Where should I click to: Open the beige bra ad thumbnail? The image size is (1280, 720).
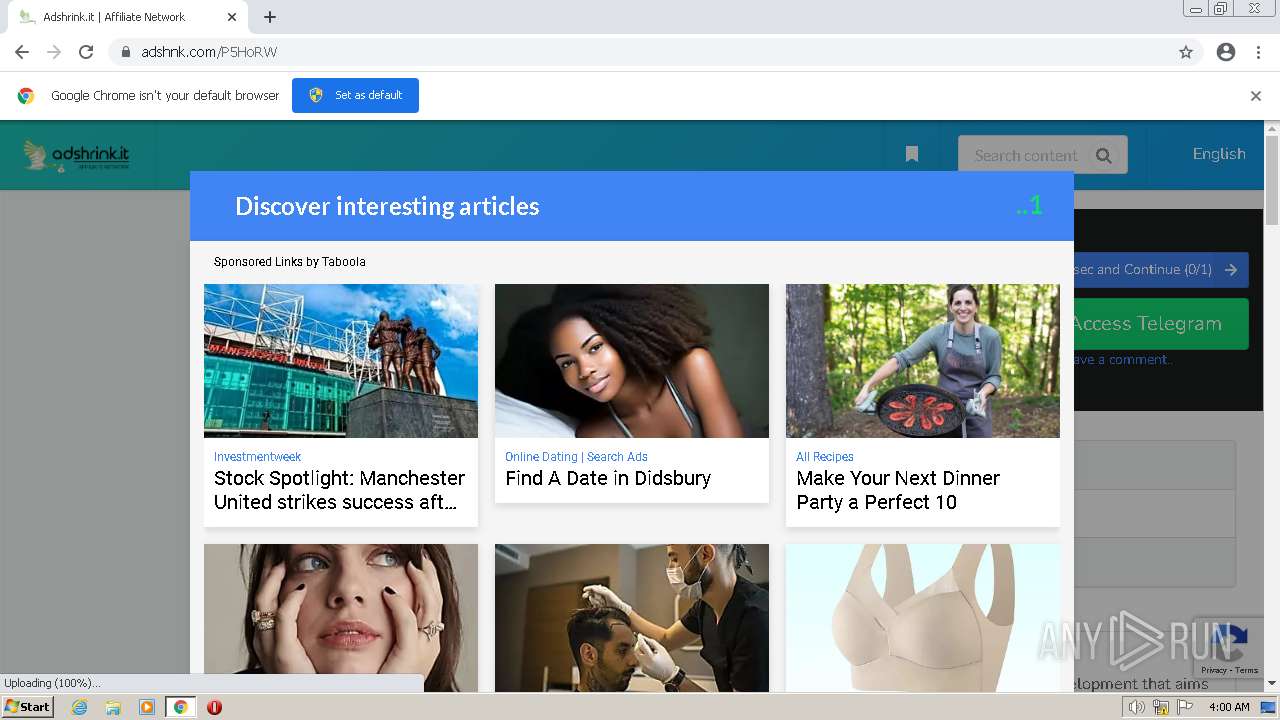pyautogui.click(x=923, y=618)
